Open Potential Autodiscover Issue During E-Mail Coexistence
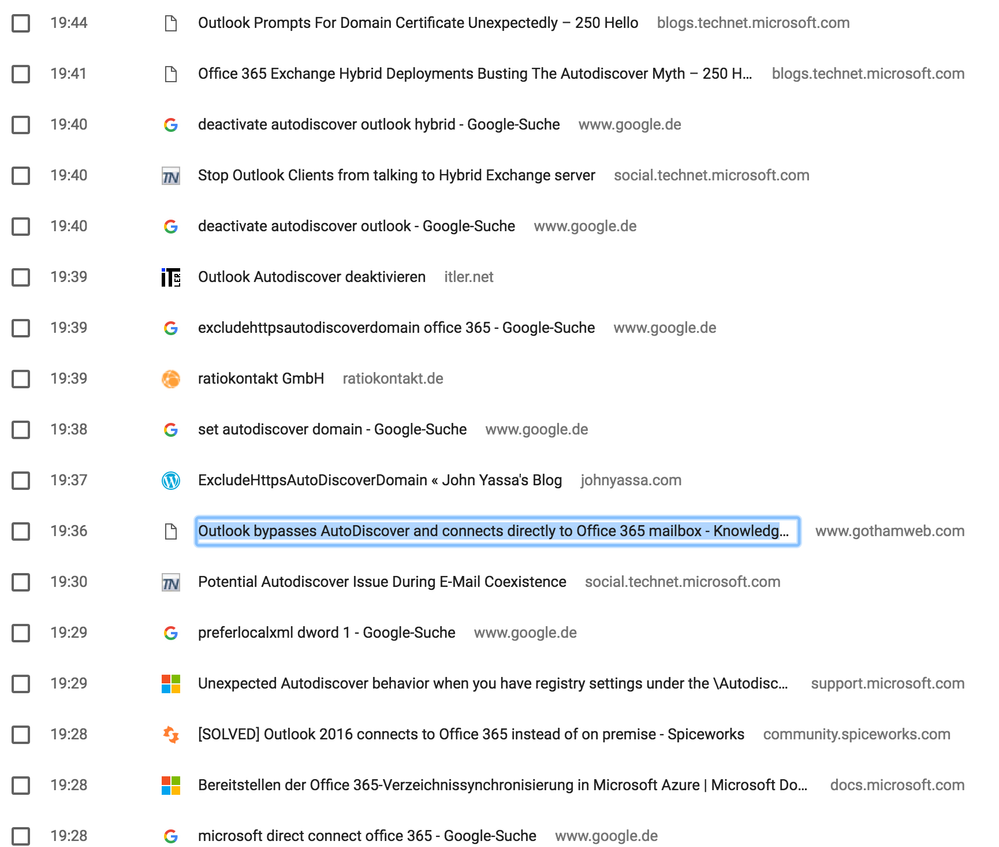The image size is (999, 847). (x=382, y=582)
